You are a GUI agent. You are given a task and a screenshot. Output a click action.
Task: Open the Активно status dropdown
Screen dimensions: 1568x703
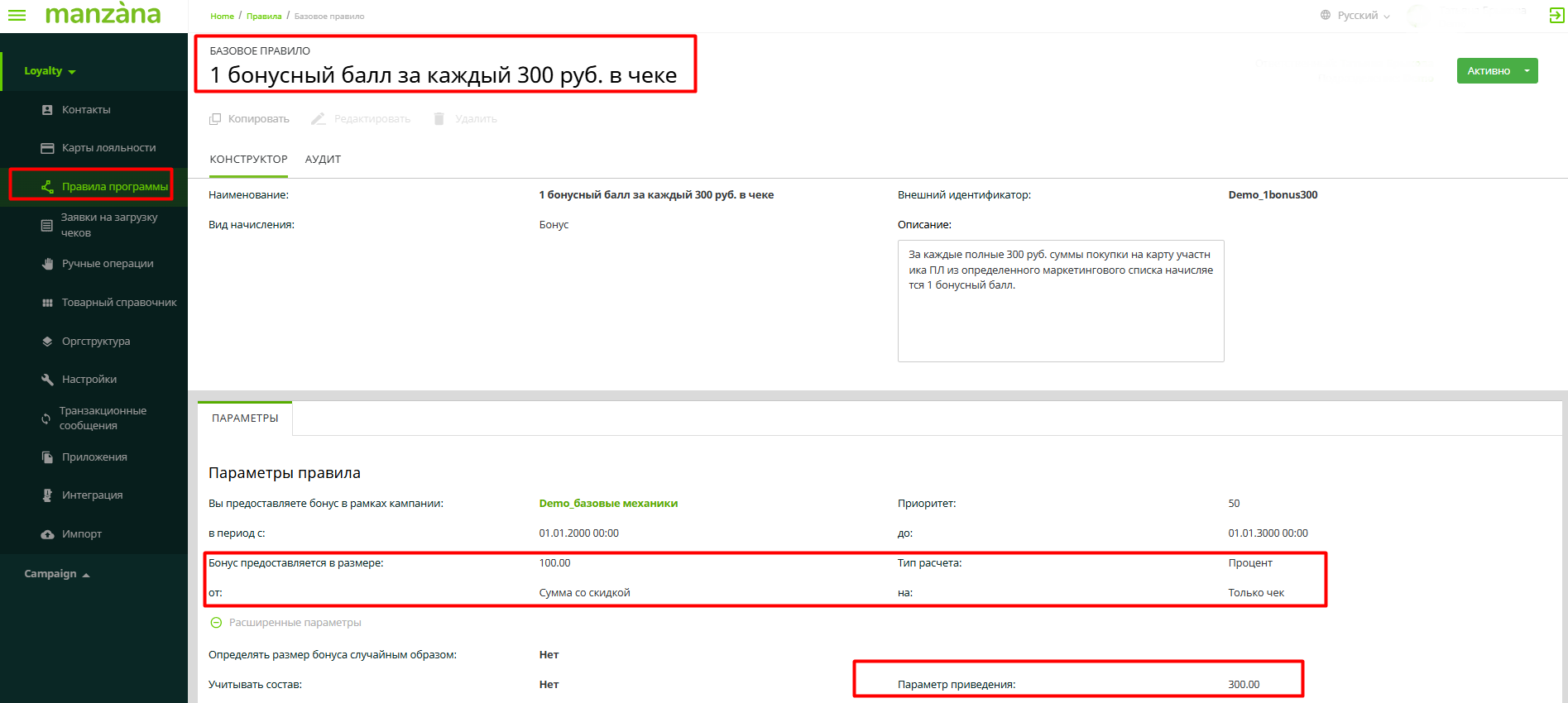1527,71
